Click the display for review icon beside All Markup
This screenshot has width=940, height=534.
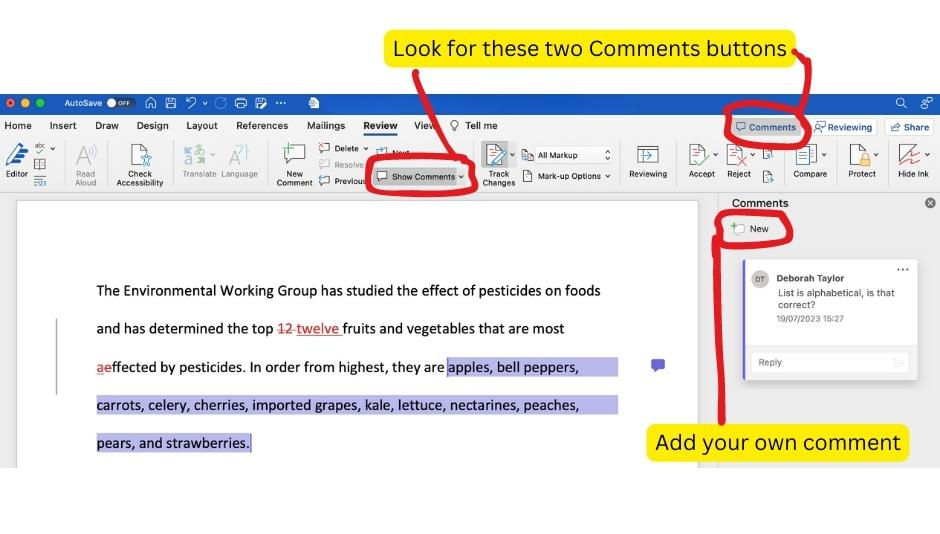coord(527,155)
